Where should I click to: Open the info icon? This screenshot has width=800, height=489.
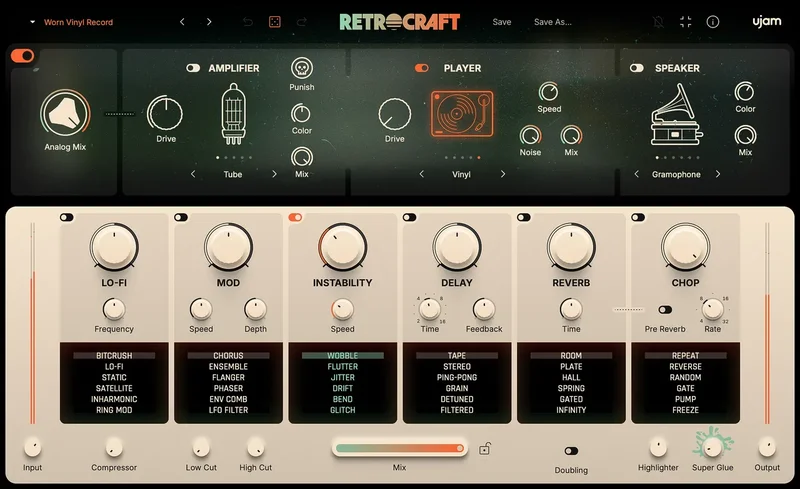[x=713, y=22]
